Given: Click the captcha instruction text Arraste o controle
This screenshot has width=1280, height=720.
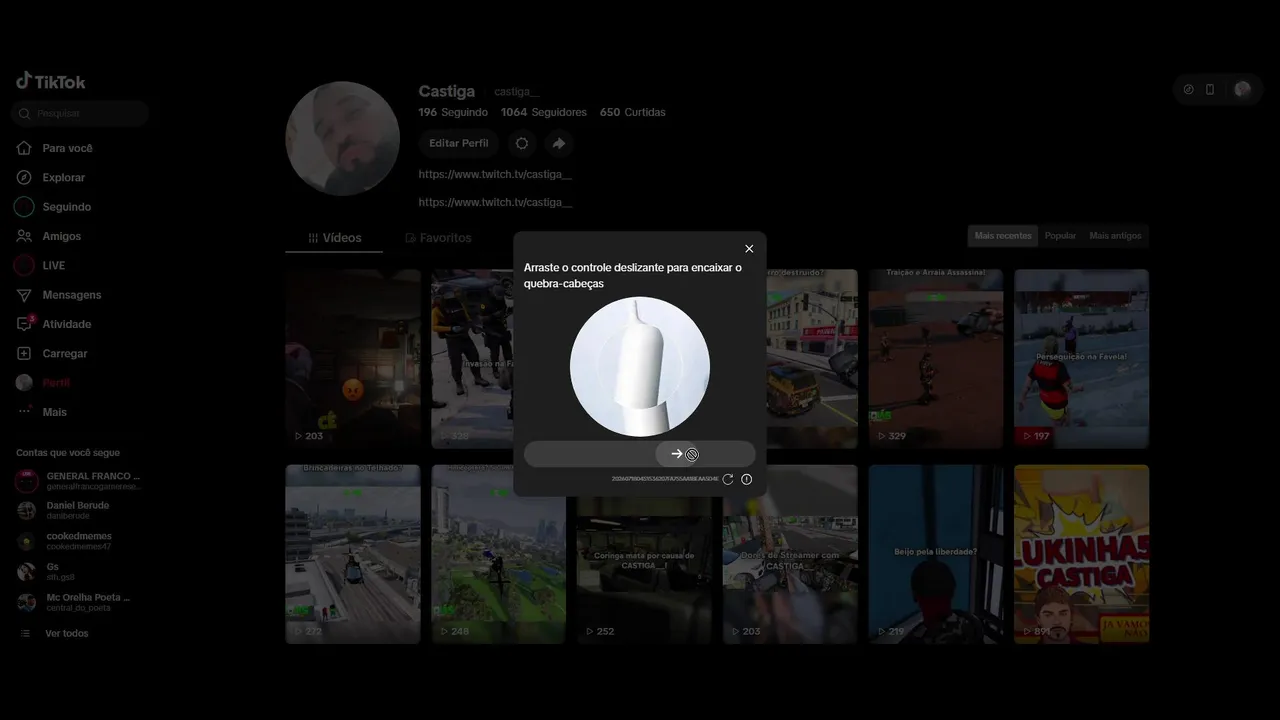Looking at the screenshot, I should 633,275.
